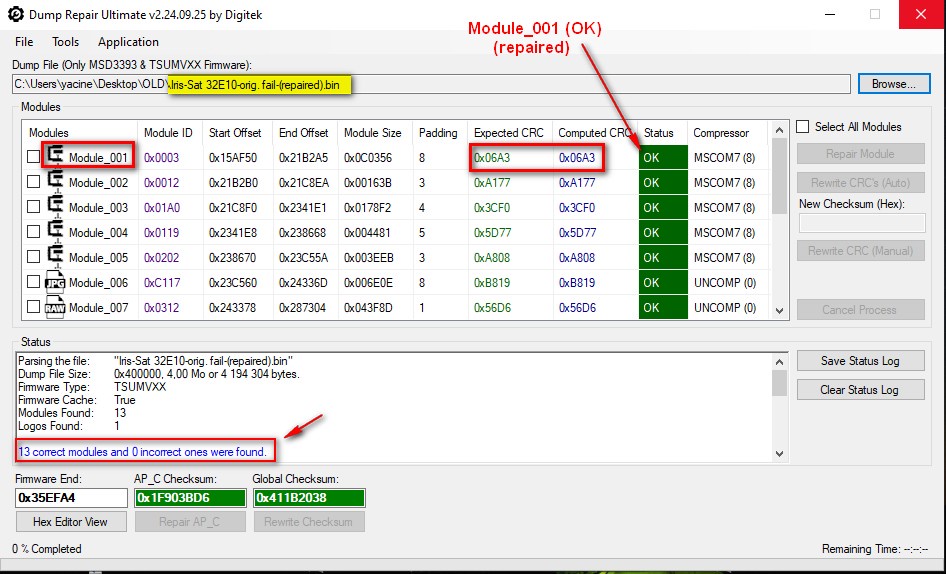Check the Module_002 checkbox
The image size is (946, 574).
click(x=34, y=182)
